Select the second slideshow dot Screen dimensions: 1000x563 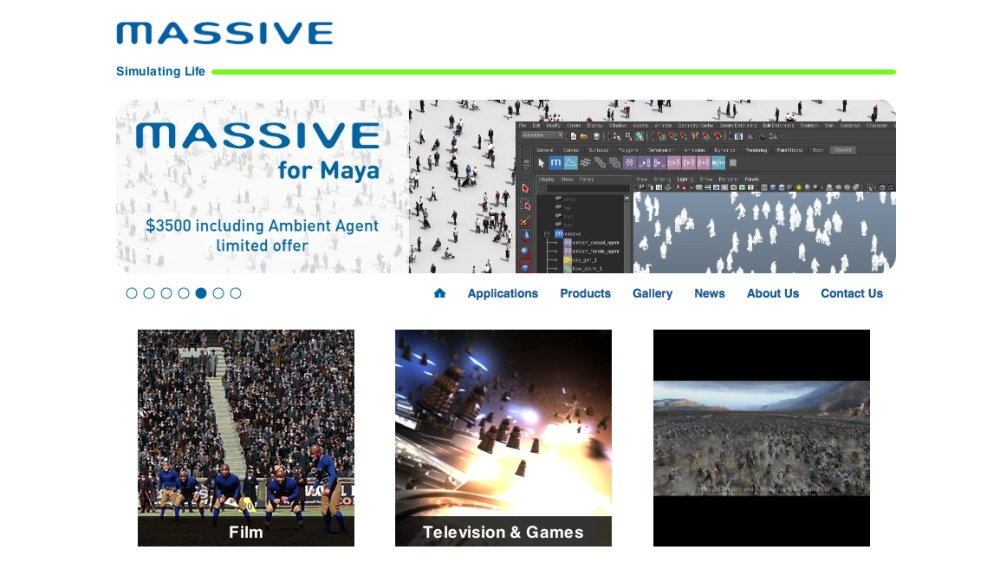tap(149, 293)
